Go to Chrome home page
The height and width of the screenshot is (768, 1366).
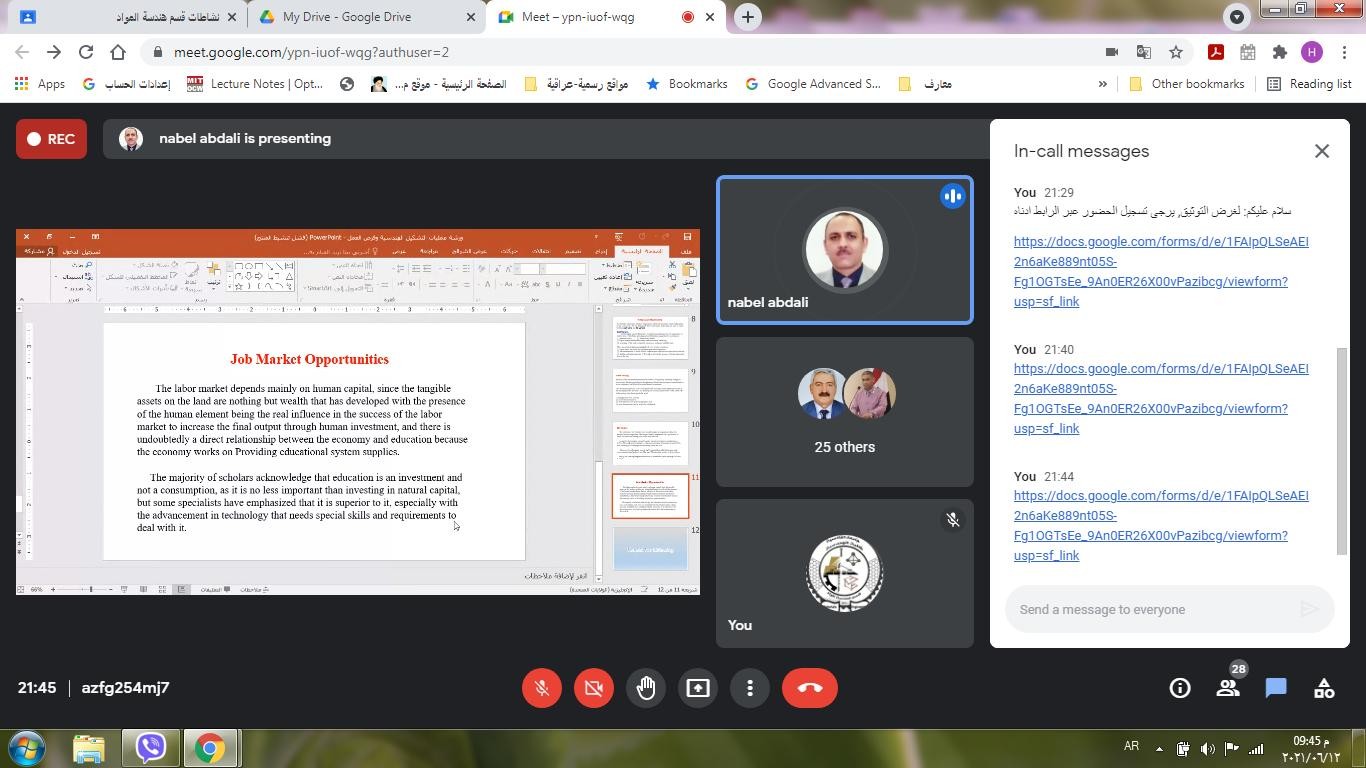(118, 52)
